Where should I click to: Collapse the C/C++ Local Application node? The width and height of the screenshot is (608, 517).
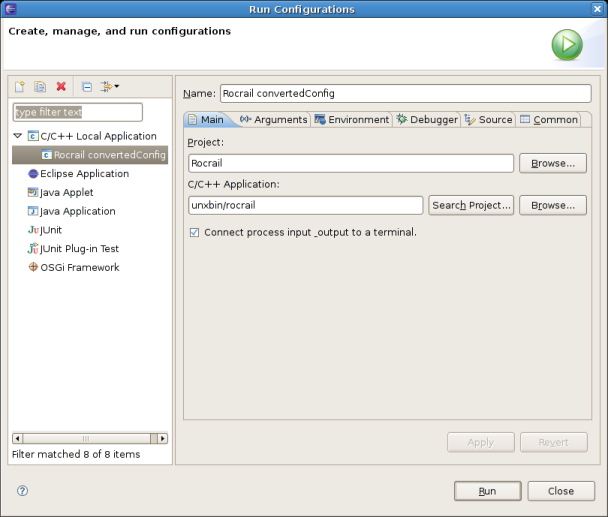tap(18, 136)
